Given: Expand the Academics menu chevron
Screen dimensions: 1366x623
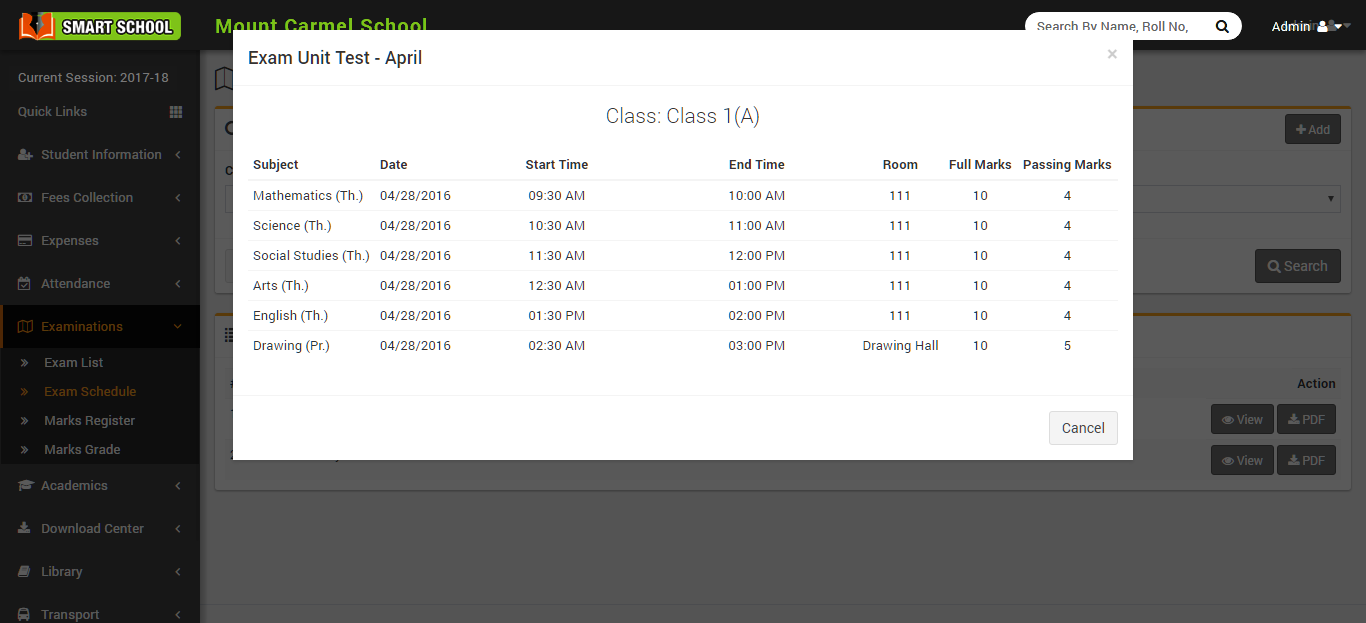Looking at the screenshot, I should pyautogui.click(x=178, y=486).
